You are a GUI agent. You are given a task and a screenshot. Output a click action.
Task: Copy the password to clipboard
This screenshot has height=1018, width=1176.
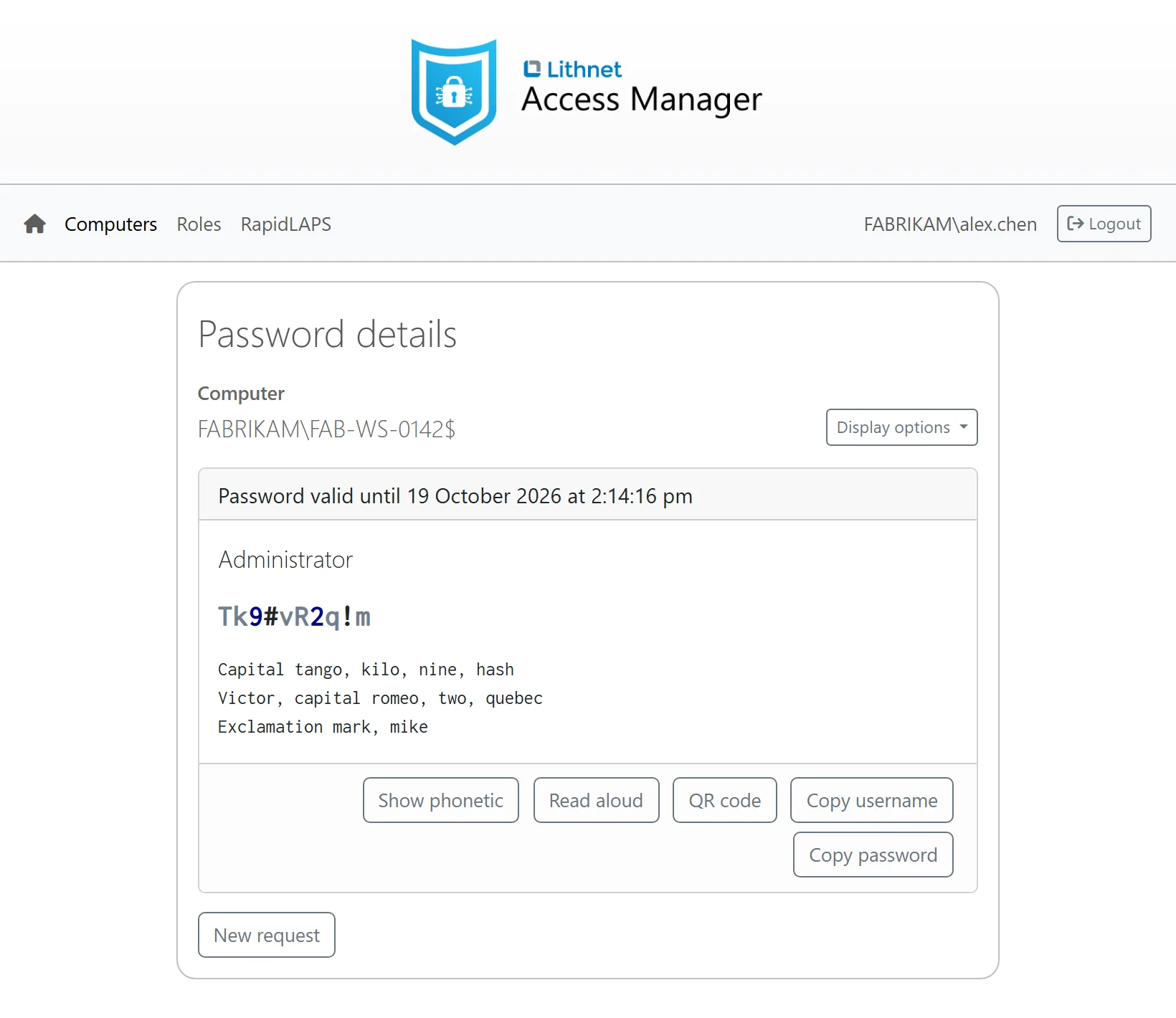[873, 855]
